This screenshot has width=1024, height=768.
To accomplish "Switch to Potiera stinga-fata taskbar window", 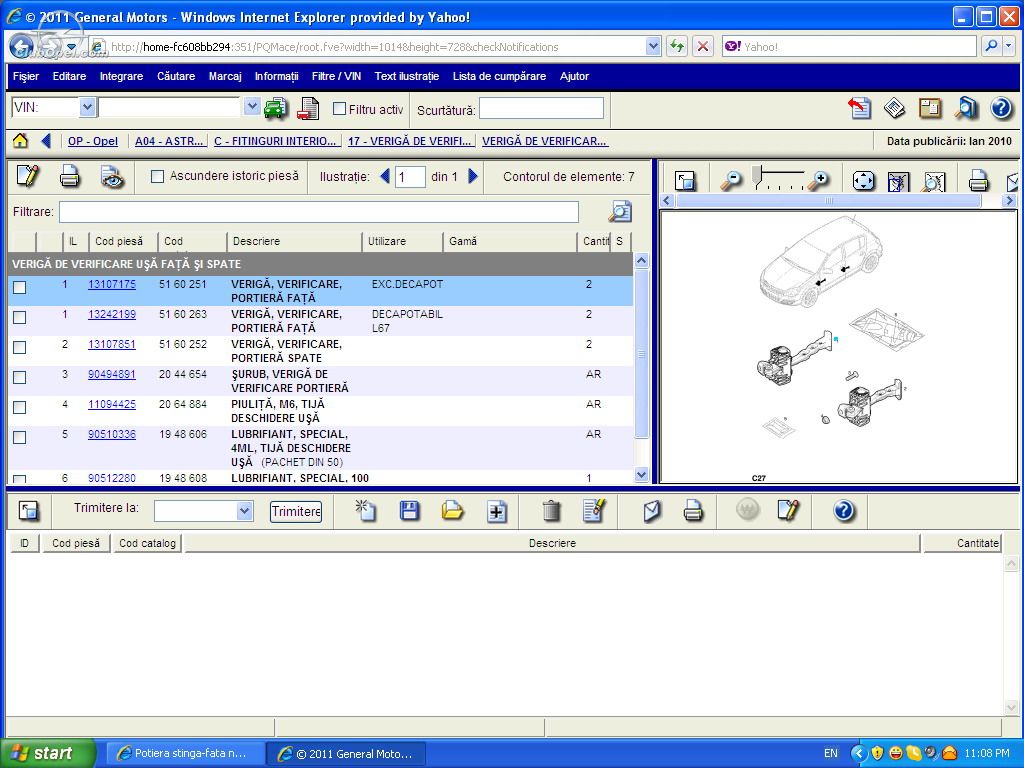I will (186, 754).
